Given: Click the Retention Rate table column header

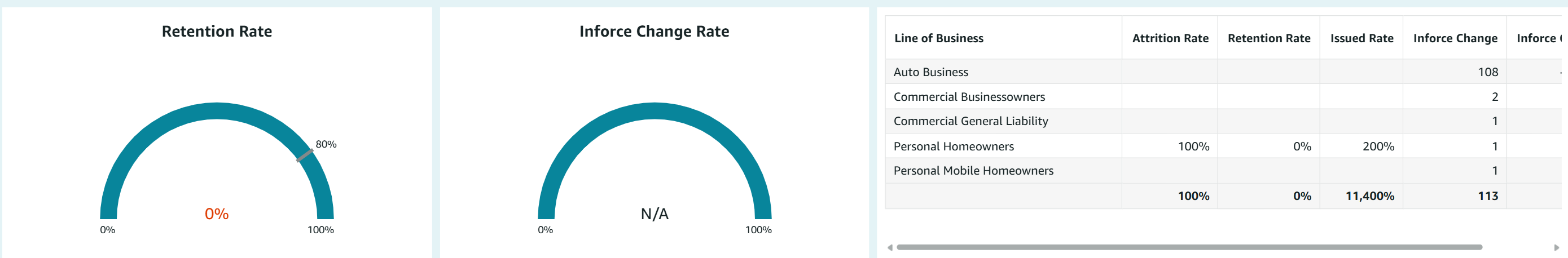Looking at the screenshot, I should click(1268, 38).
